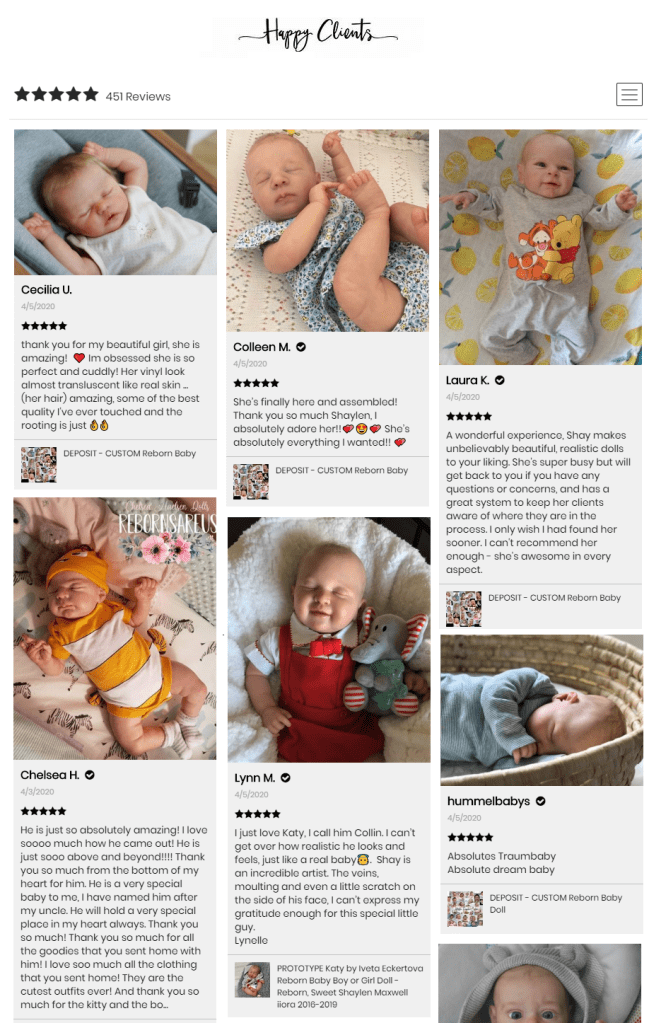Click verified badge next to Laura K.
The height and width of the screenshot is (1023, 649).
click(500, 380)
